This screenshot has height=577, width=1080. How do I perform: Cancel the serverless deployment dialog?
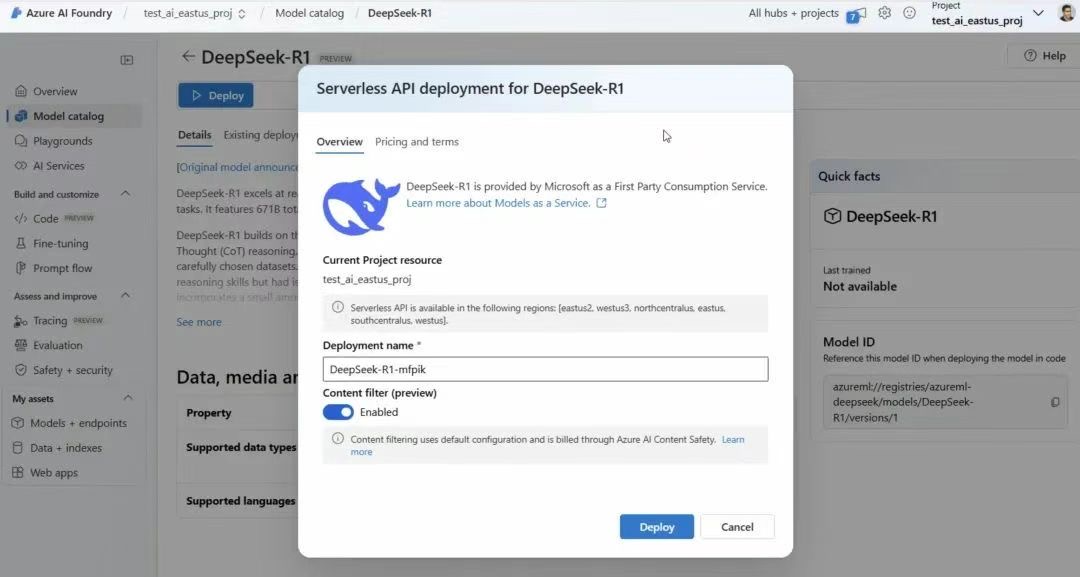click(737, 527)
